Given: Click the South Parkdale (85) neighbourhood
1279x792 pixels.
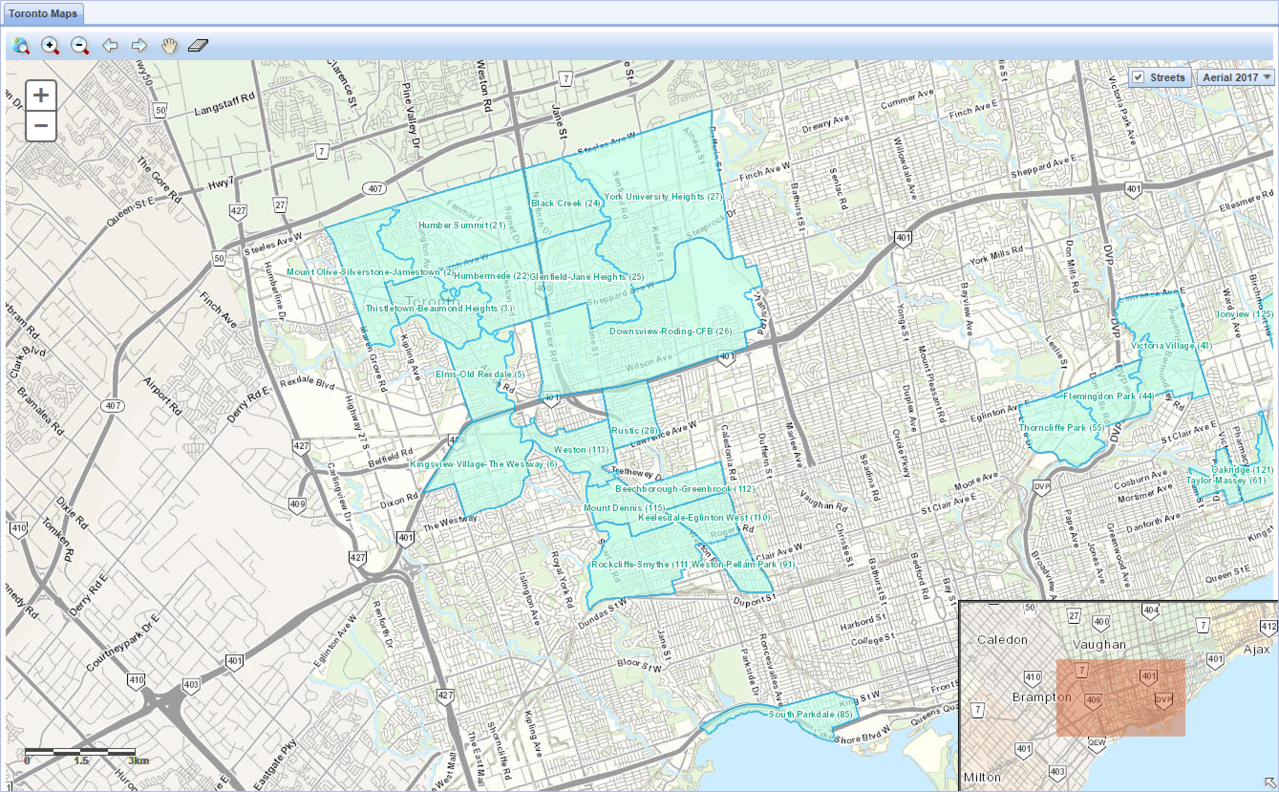Looking at the screenshot, I should point(810,714).
